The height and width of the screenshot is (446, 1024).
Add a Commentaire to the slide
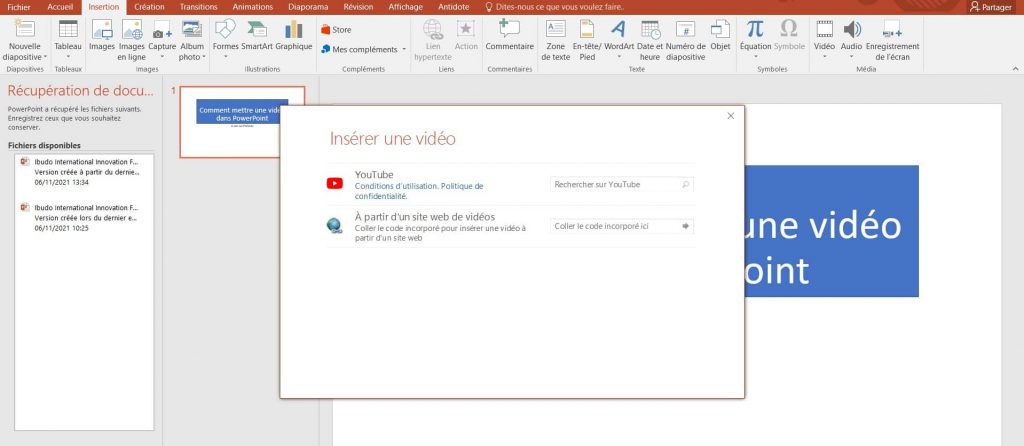point(509,29)
